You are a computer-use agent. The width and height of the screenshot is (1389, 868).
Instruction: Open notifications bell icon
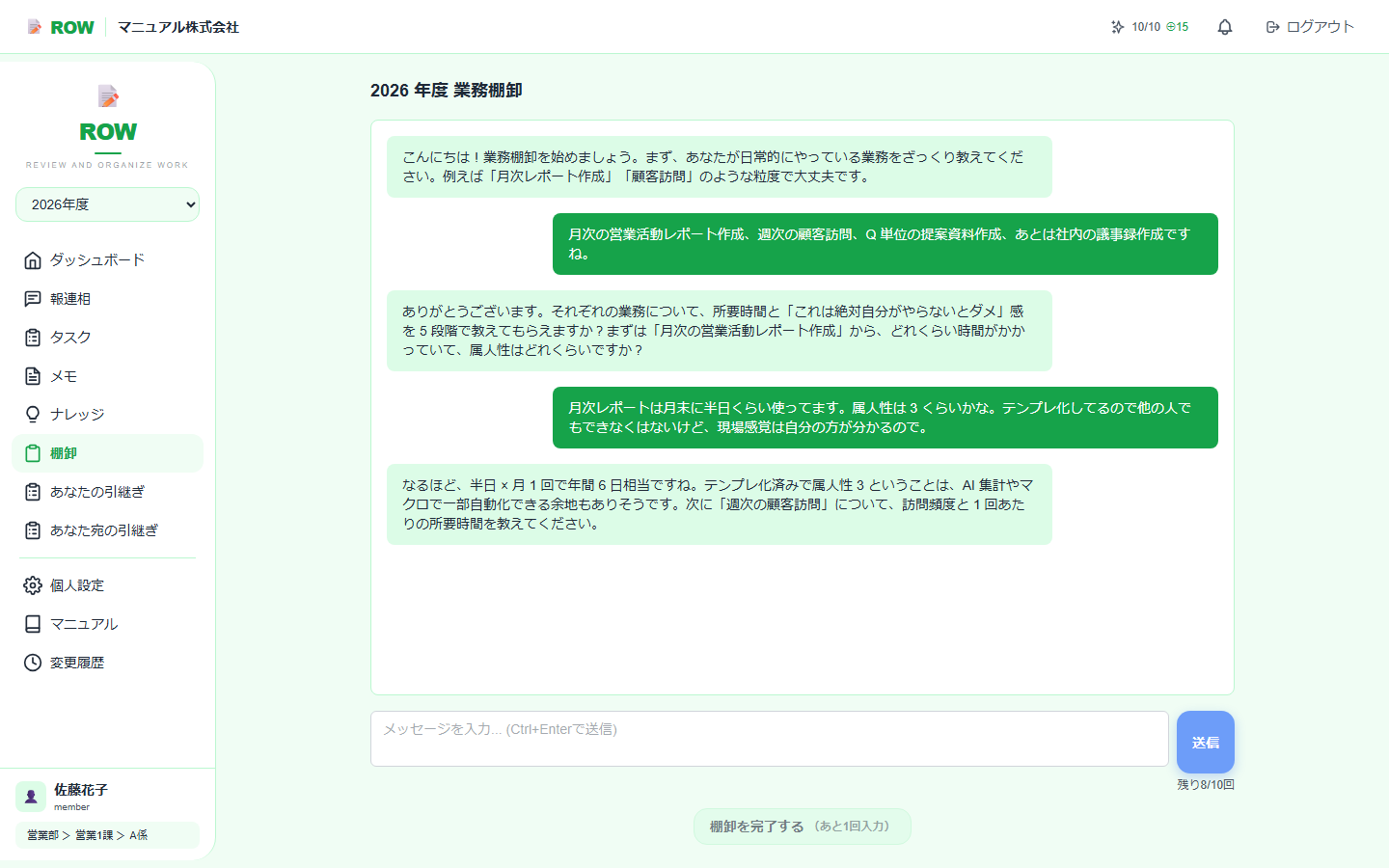[1225, 27]
